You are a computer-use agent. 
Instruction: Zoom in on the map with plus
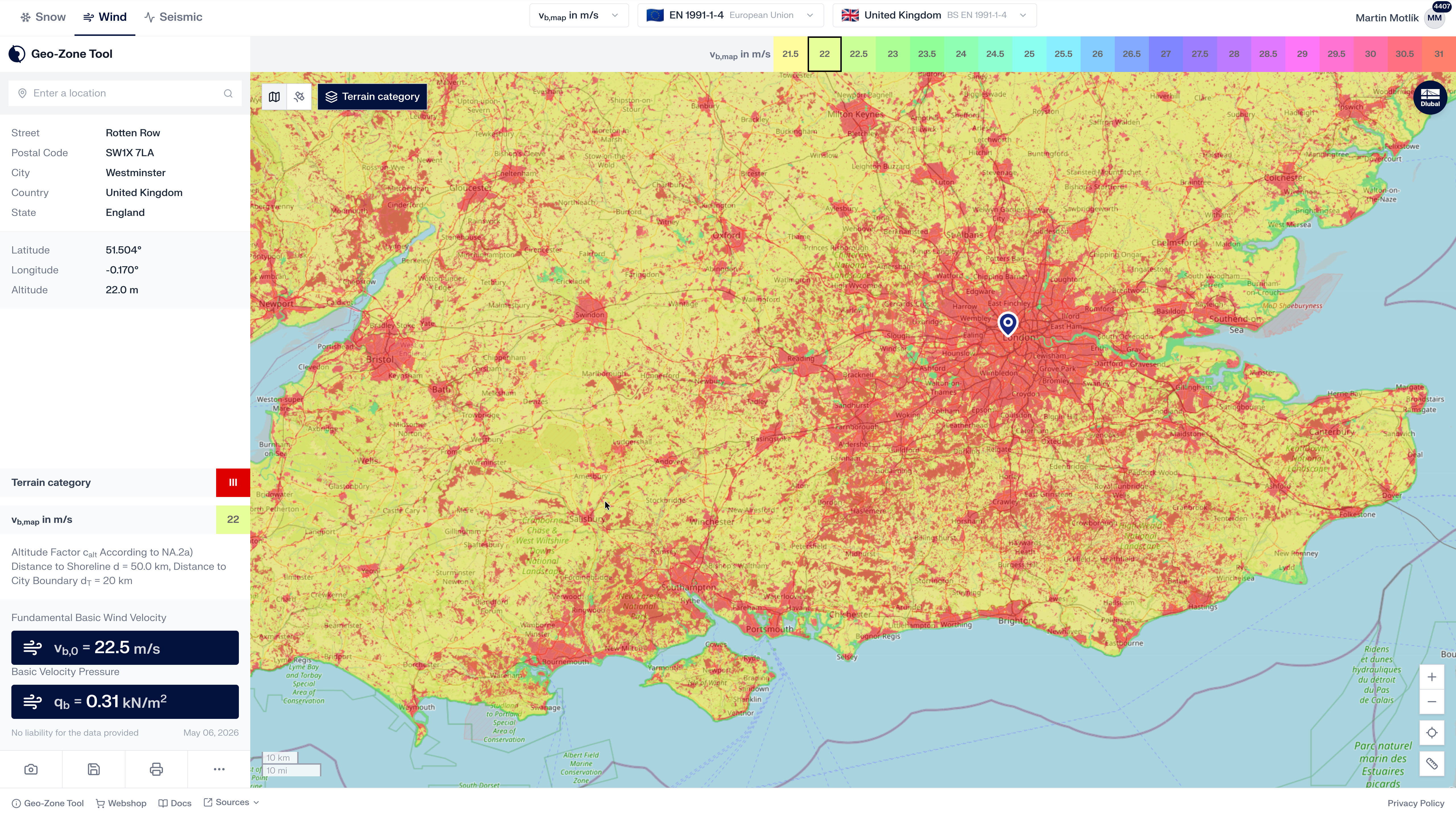pyautogui.click(x=1431, y=677)
